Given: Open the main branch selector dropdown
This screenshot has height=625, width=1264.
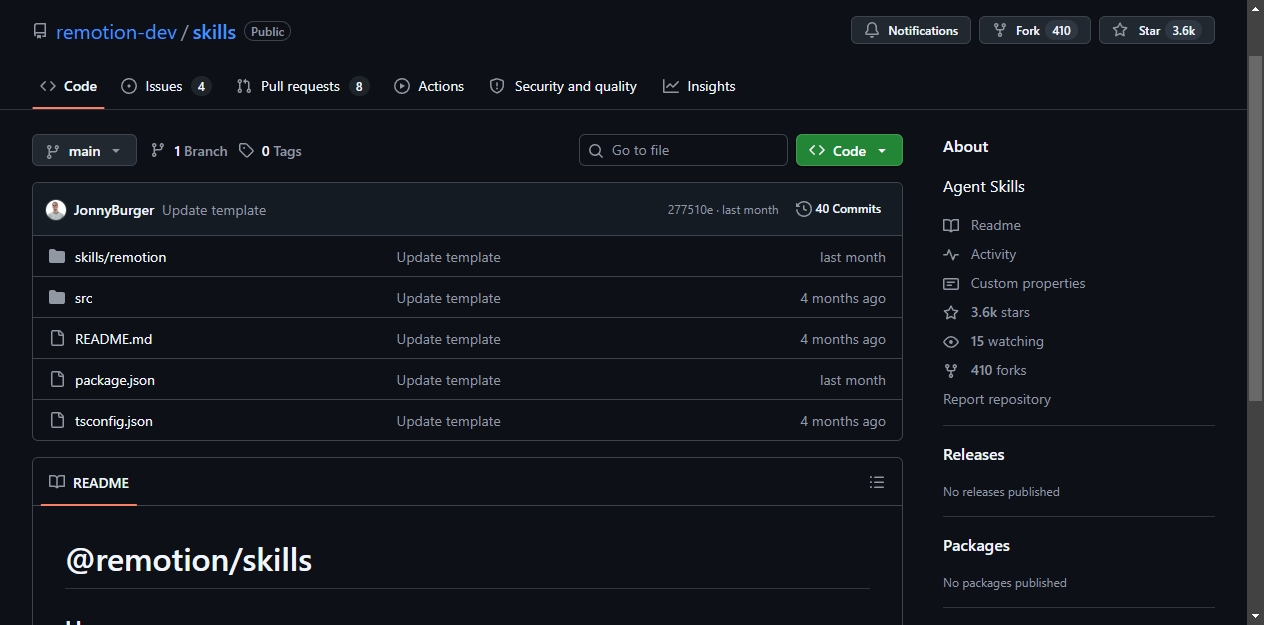Looking at the screenshot, I should [x=84, y=151].
